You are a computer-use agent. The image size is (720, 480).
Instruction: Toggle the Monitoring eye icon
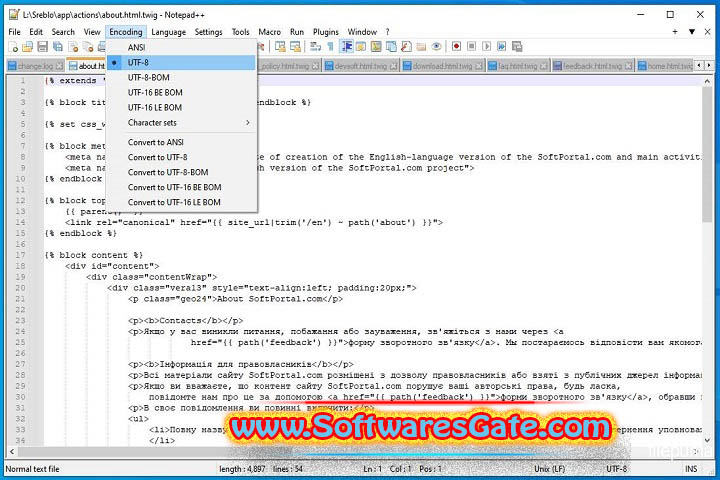click(436, 46)
